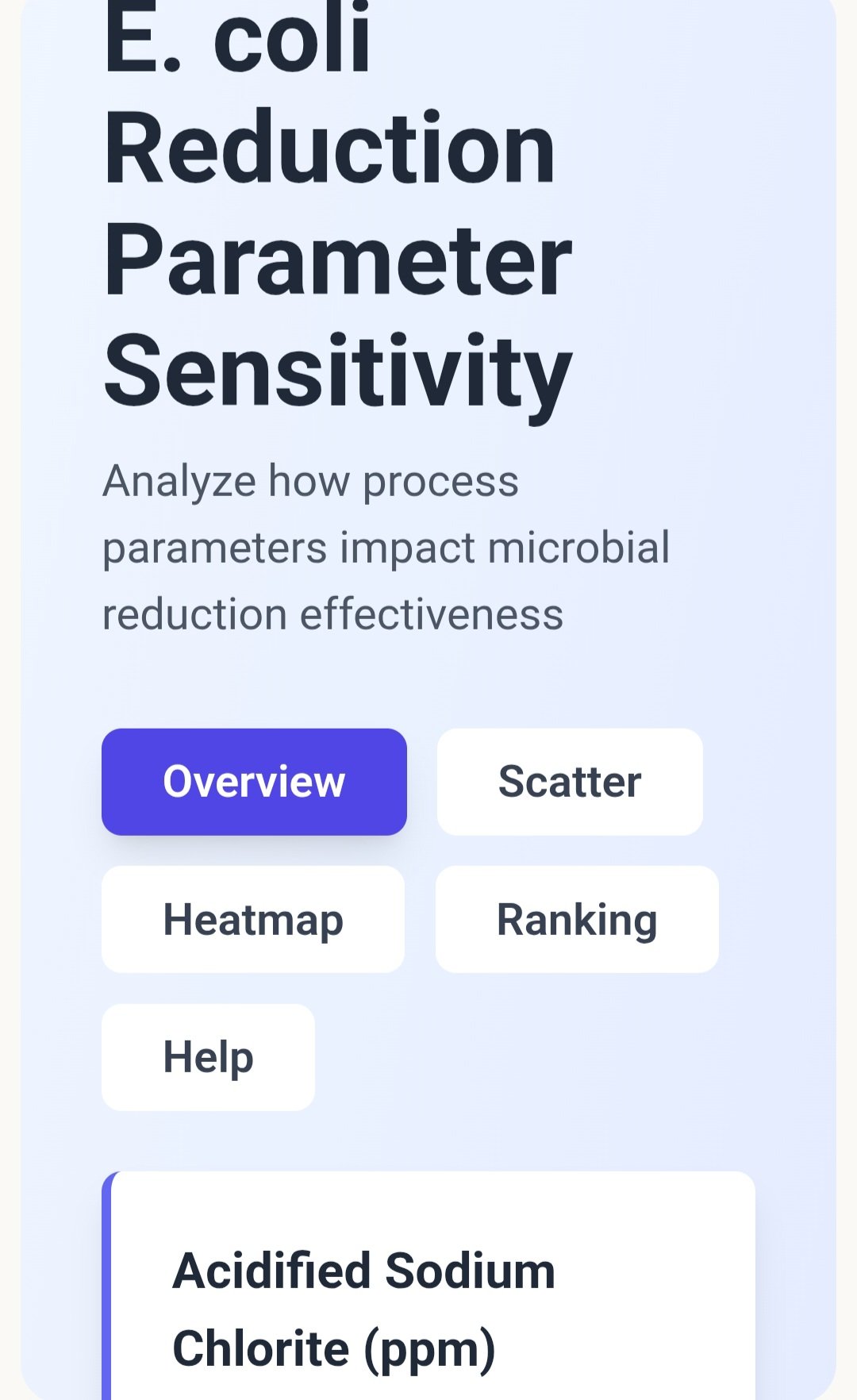This screenshot has width=857, height=1400.
Task: Open the Scatter tab
Action: [570, 782]
